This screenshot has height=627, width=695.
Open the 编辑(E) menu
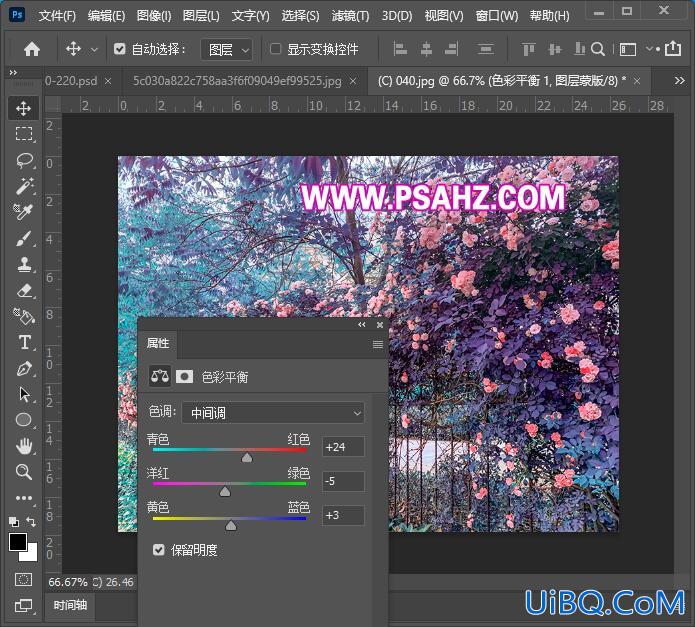106,16
